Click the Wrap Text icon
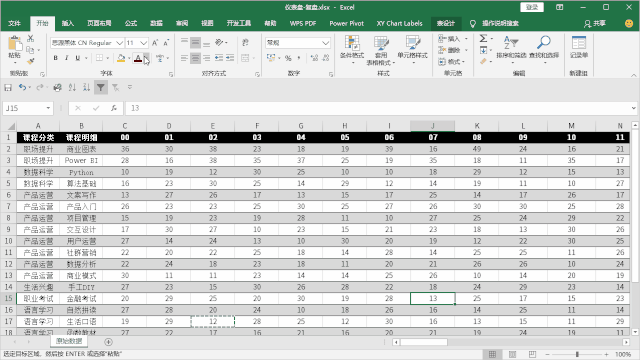This screenshot has width=640, height=360. [245, 42]
